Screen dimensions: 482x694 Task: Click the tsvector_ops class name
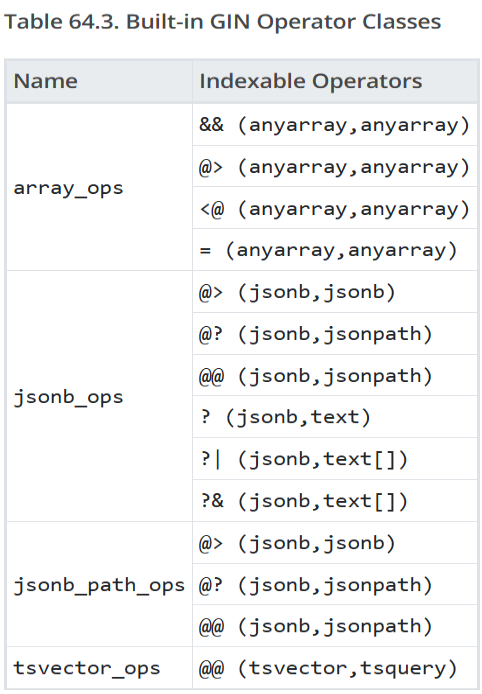click(87, 668)
